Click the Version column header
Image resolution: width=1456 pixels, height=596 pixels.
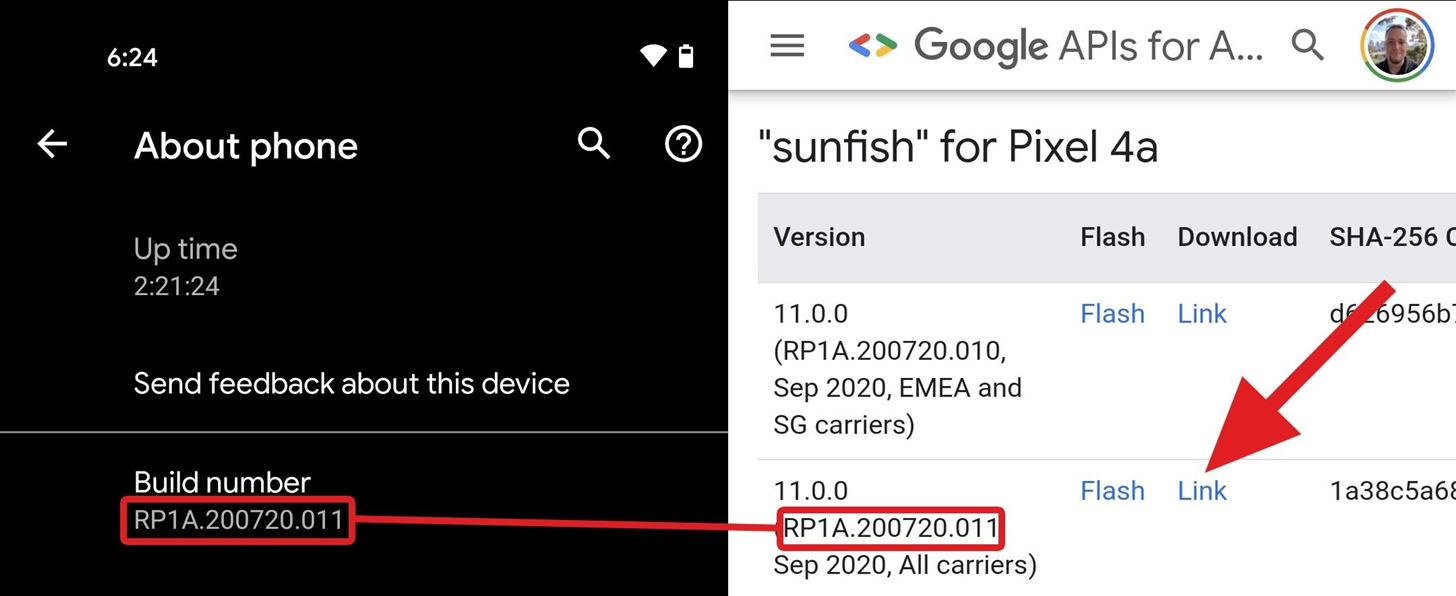pyautogui.click(x=819, y=237)
